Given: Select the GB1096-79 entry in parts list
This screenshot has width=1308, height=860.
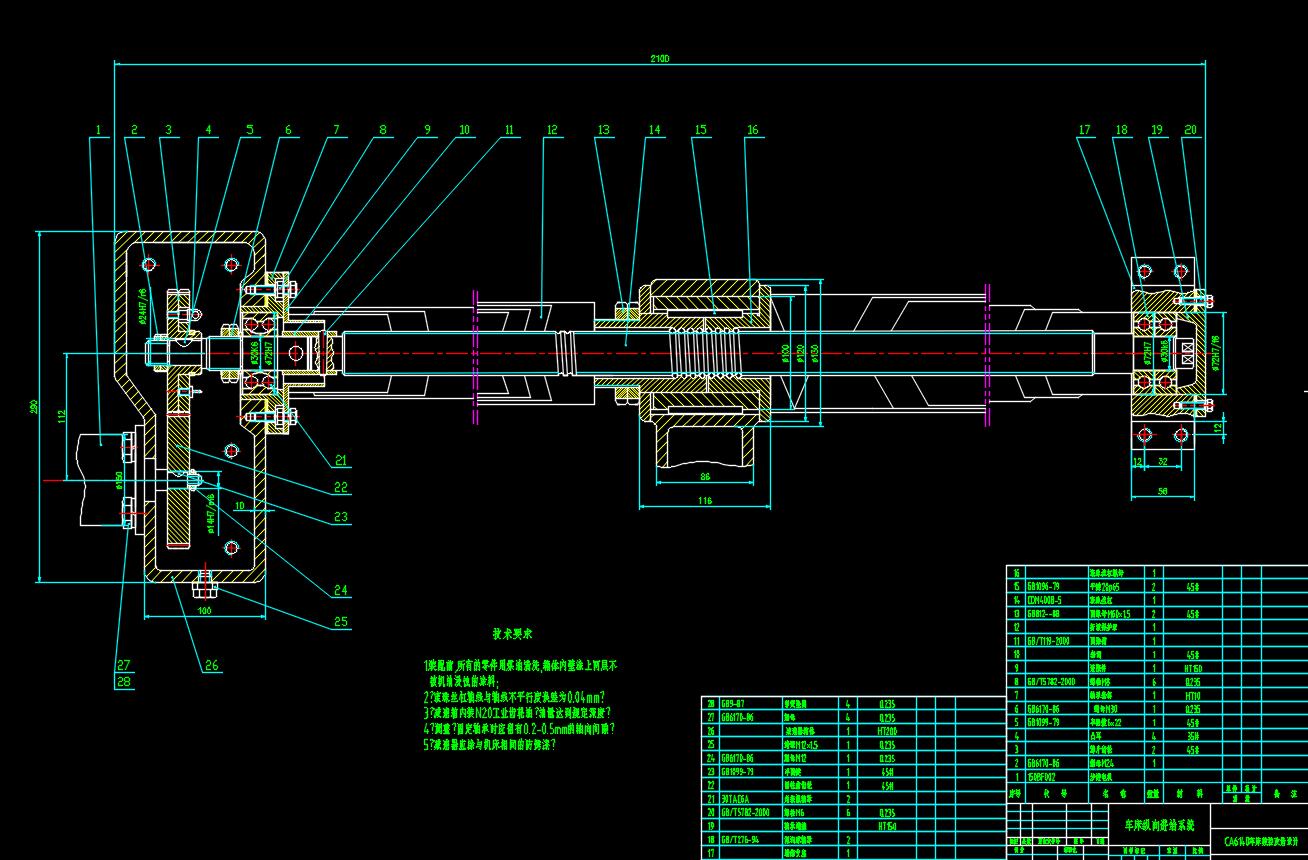Looking at the screenshot, I should coord(1042,587).
